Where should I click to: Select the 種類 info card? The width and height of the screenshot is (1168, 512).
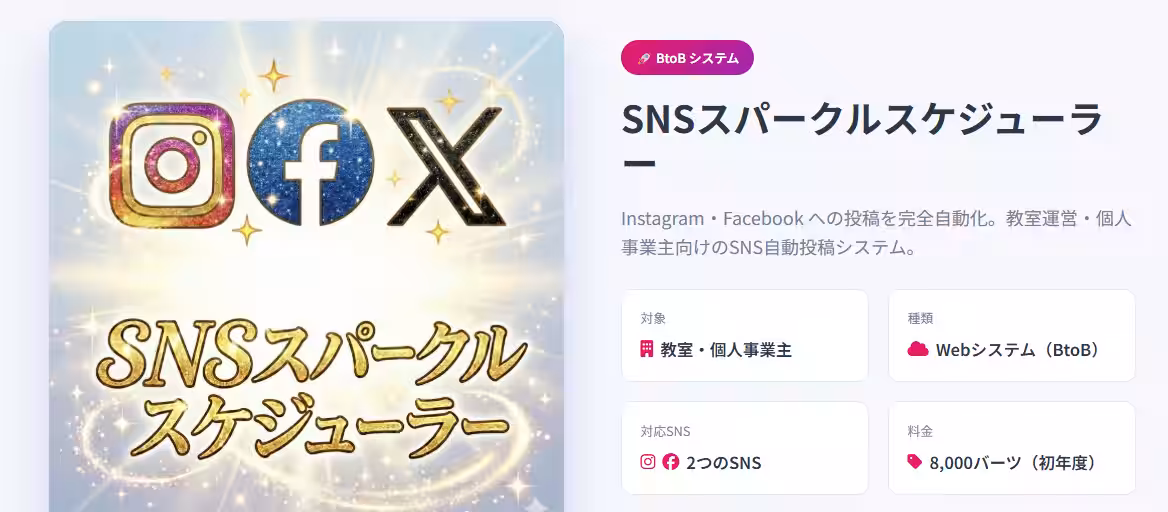click(1012, 335)
